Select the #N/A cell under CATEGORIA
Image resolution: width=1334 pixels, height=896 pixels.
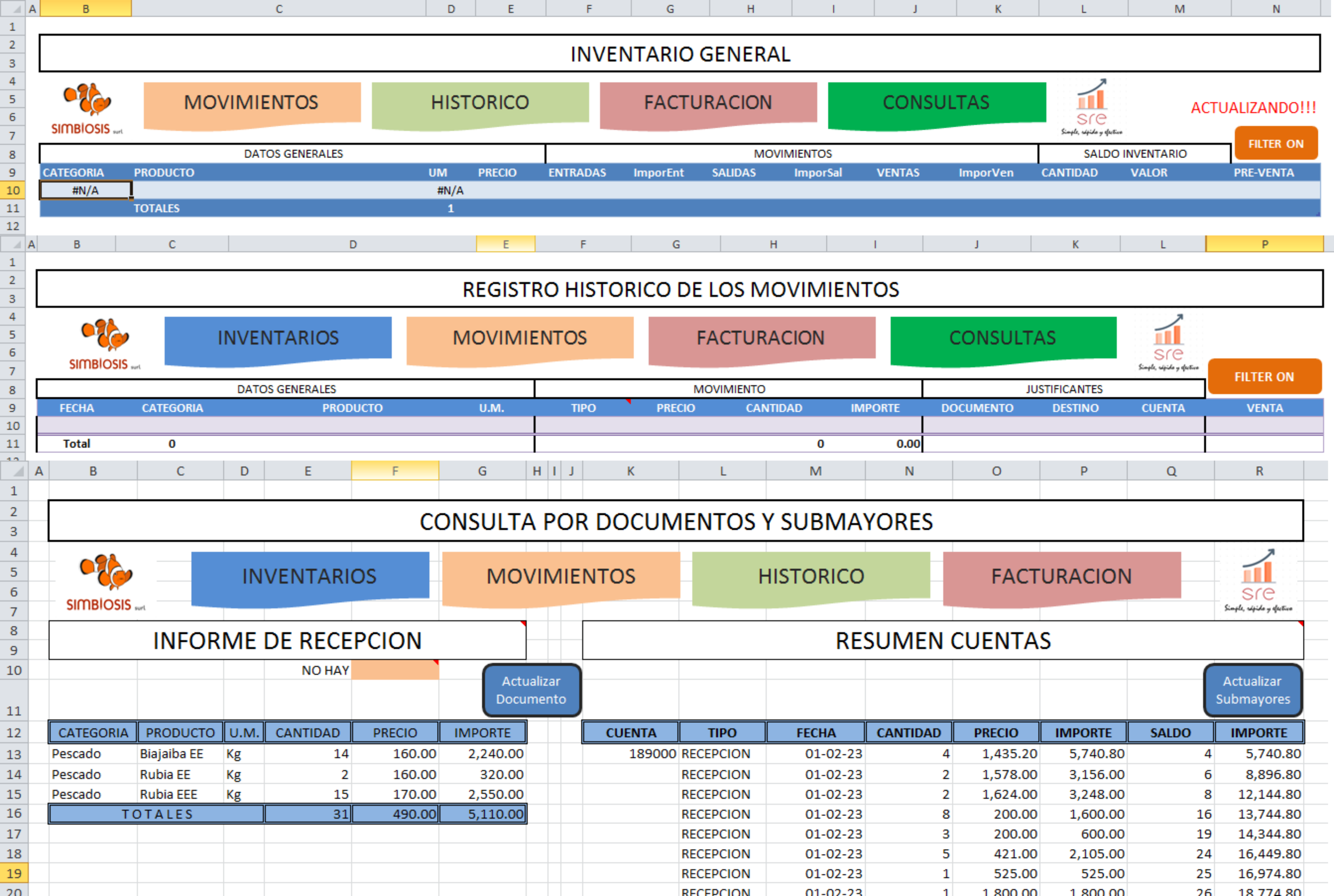point(86,190)
